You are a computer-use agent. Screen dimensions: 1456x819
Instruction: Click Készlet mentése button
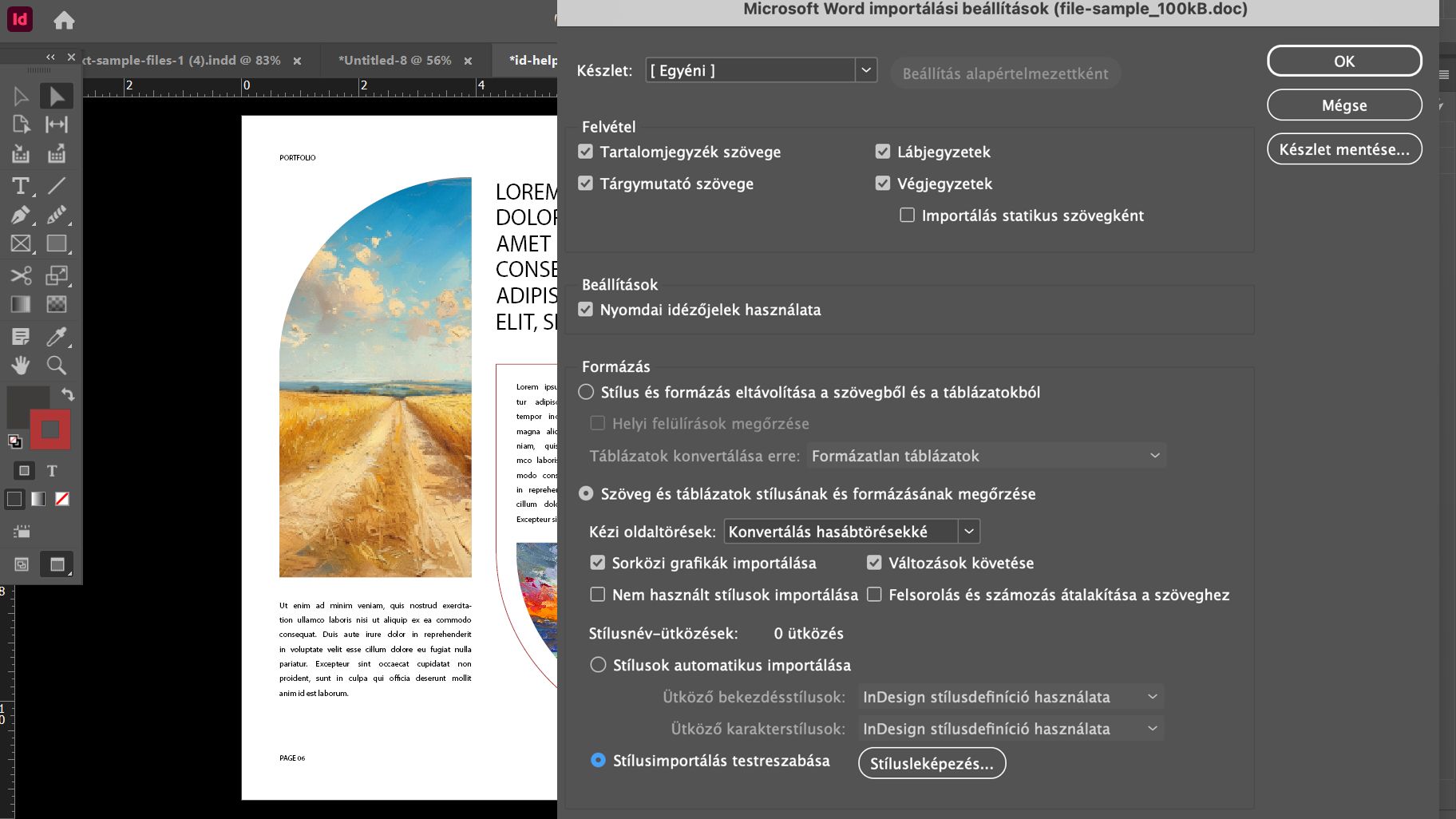(1344, 149)
